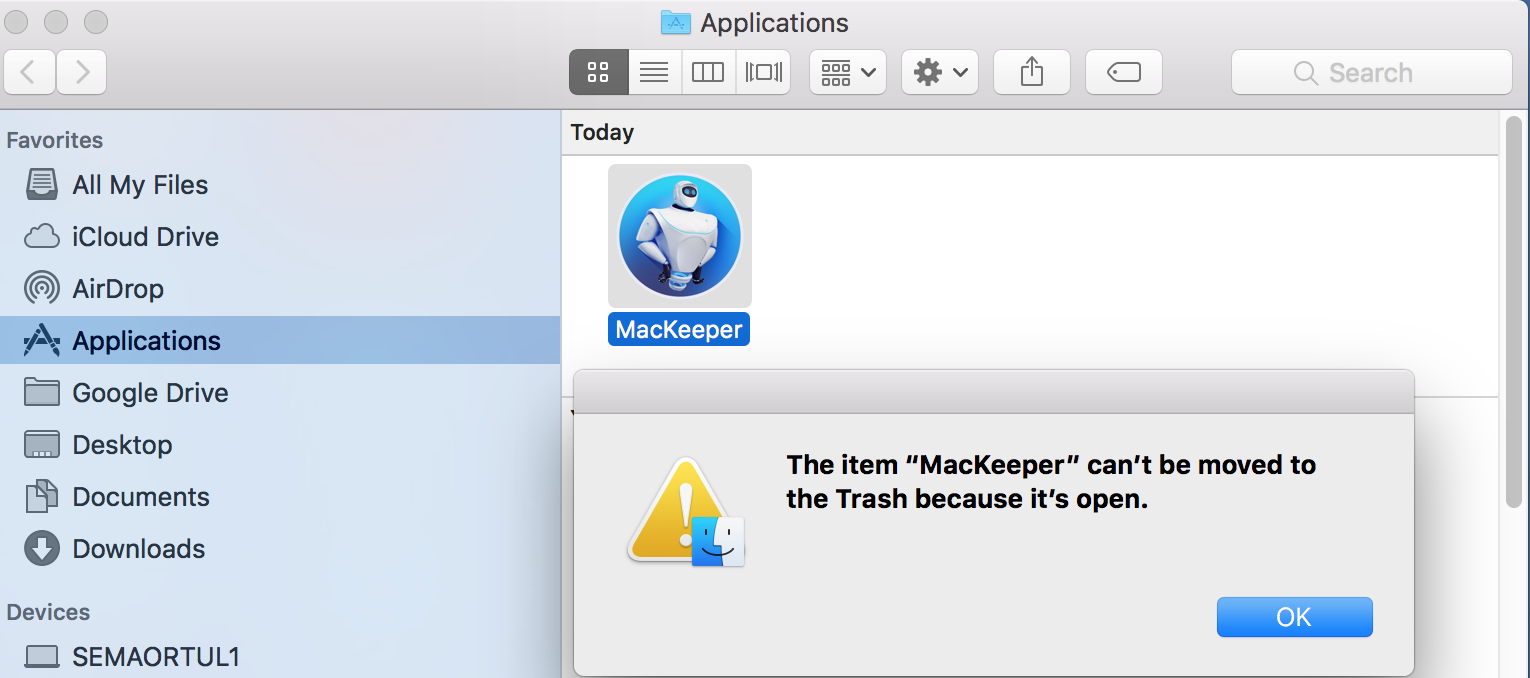Click the Finder Search field
Image resolution: width=1530 pixels, height=678 pixels.
(x=1372, y=72)
